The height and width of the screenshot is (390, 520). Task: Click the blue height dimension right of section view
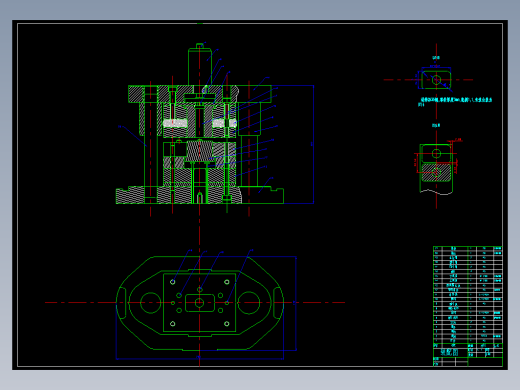[313, 144]
